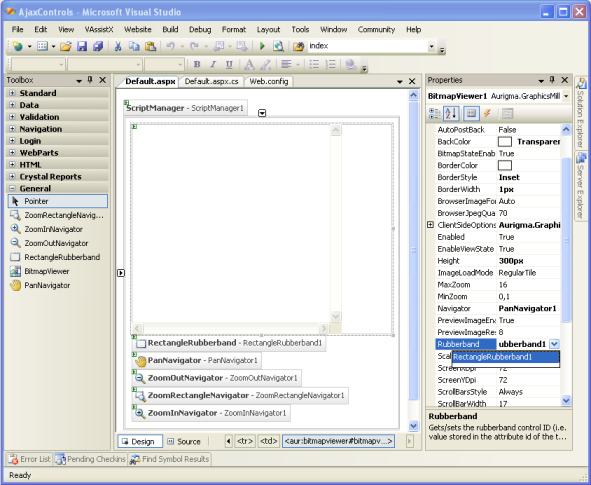This screenshot has width=591, height=485.
Task: Open the Debug menu
Action: [200, 29]
